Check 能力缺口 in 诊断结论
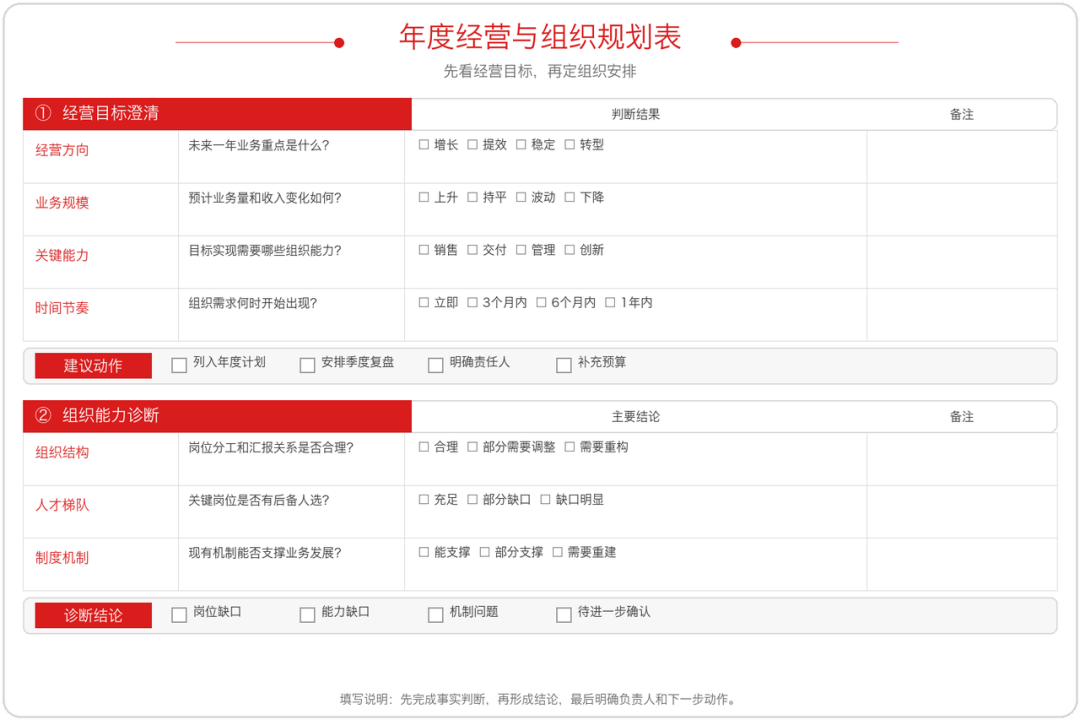Image resolution: width=1080 pixels, height=720 pixels. [307, 615]
